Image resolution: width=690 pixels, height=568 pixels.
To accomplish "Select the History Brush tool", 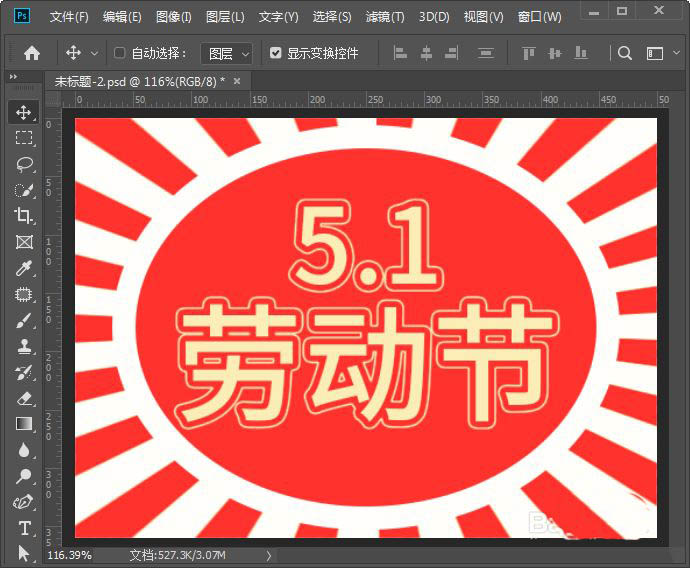I will (24, 372).
